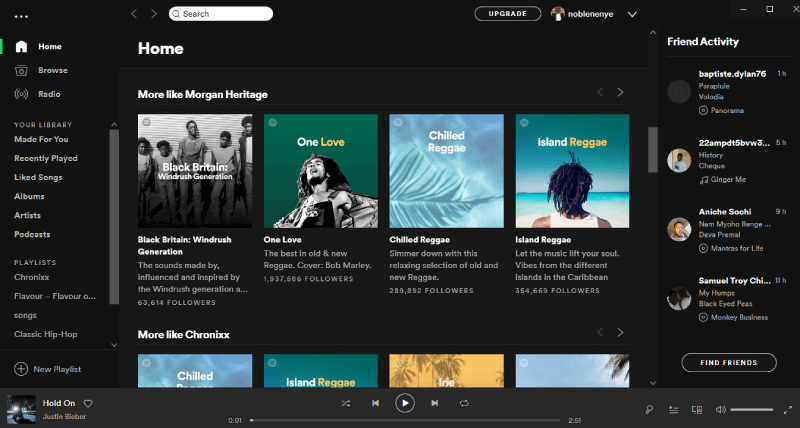Show next Chronixx recommendations
This screenshot has width=800, height=428.
(x=620, y=333)
